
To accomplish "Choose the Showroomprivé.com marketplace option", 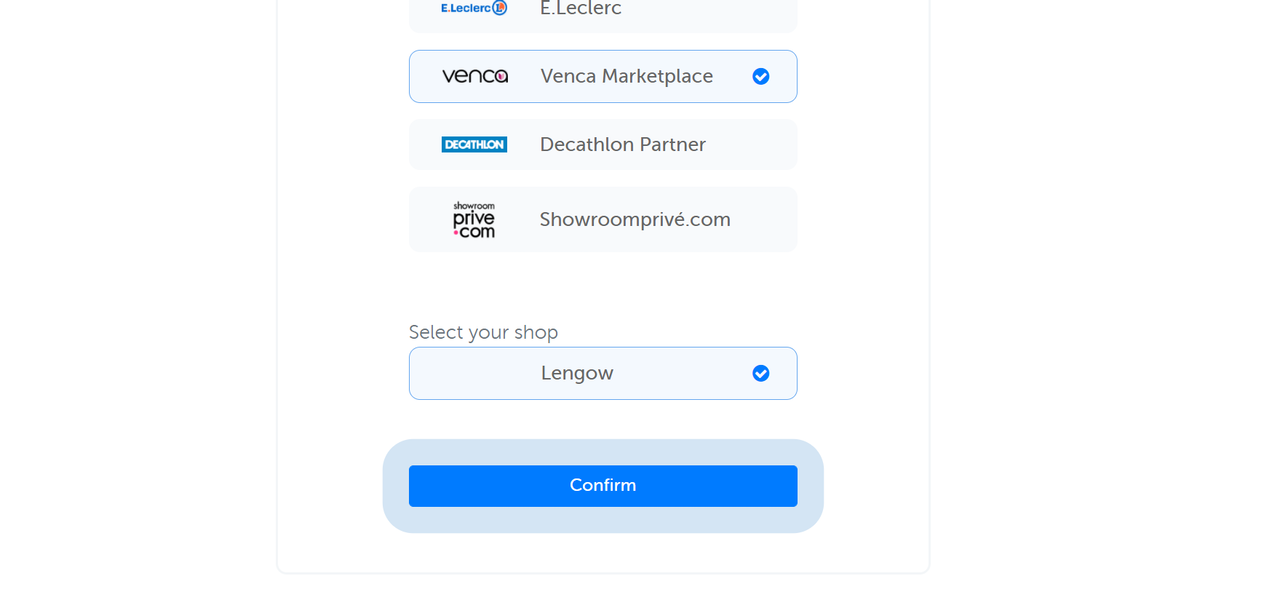I will click(603, 219).
